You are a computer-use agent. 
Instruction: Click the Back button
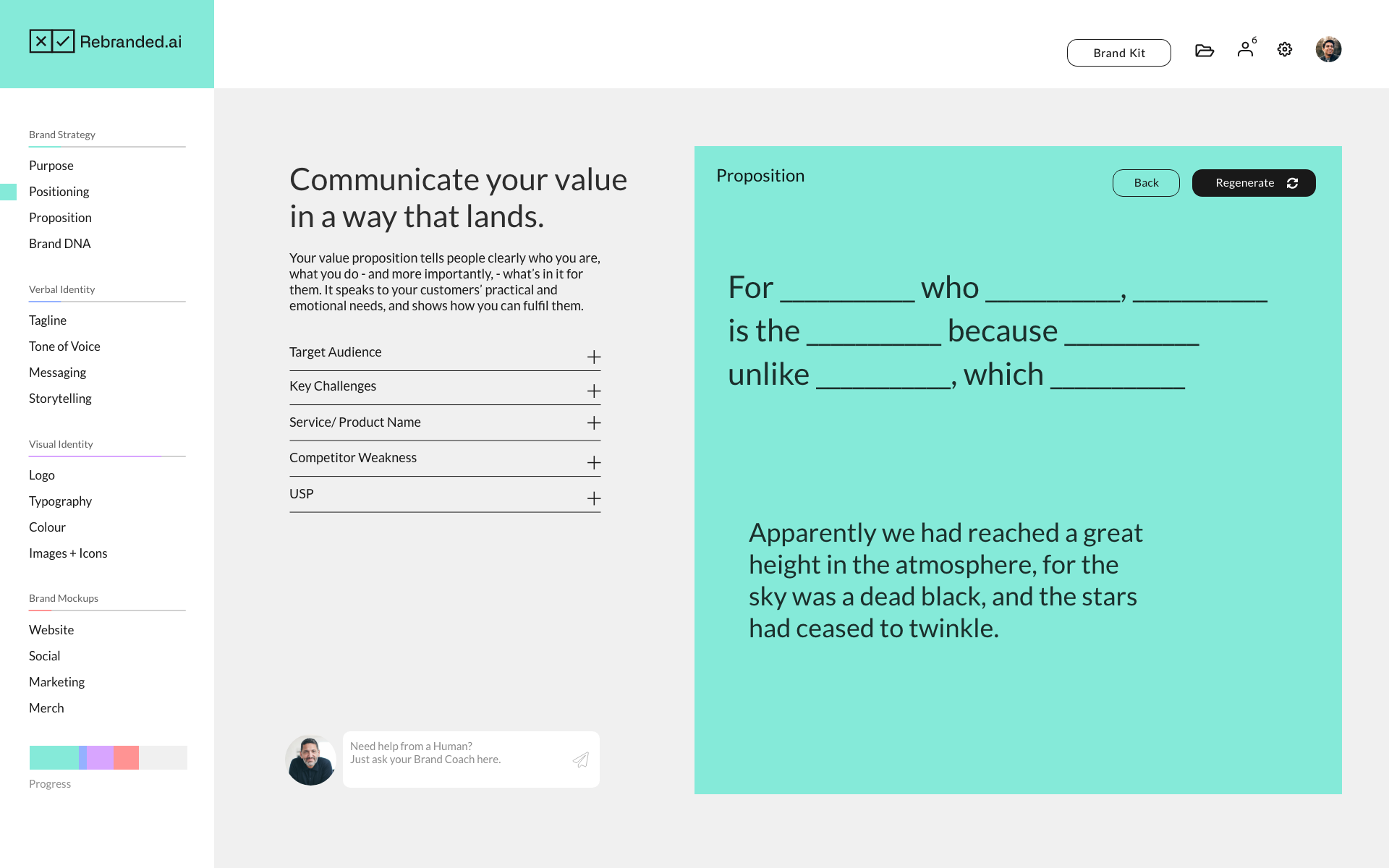pos(1146,183)
